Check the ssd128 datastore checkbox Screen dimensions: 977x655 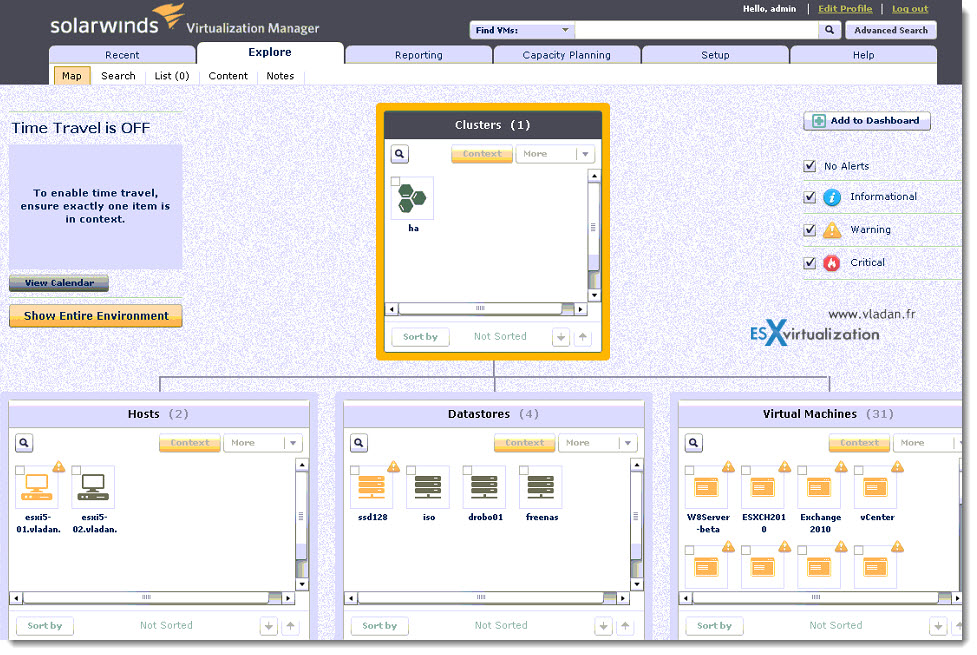click(355, 471)
